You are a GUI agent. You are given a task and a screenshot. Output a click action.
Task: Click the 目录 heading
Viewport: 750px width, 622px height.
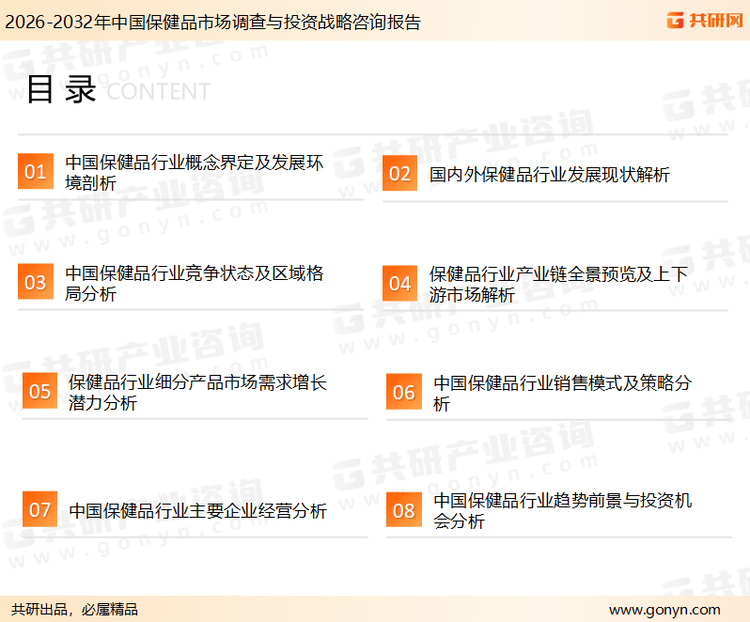(61, 89)
